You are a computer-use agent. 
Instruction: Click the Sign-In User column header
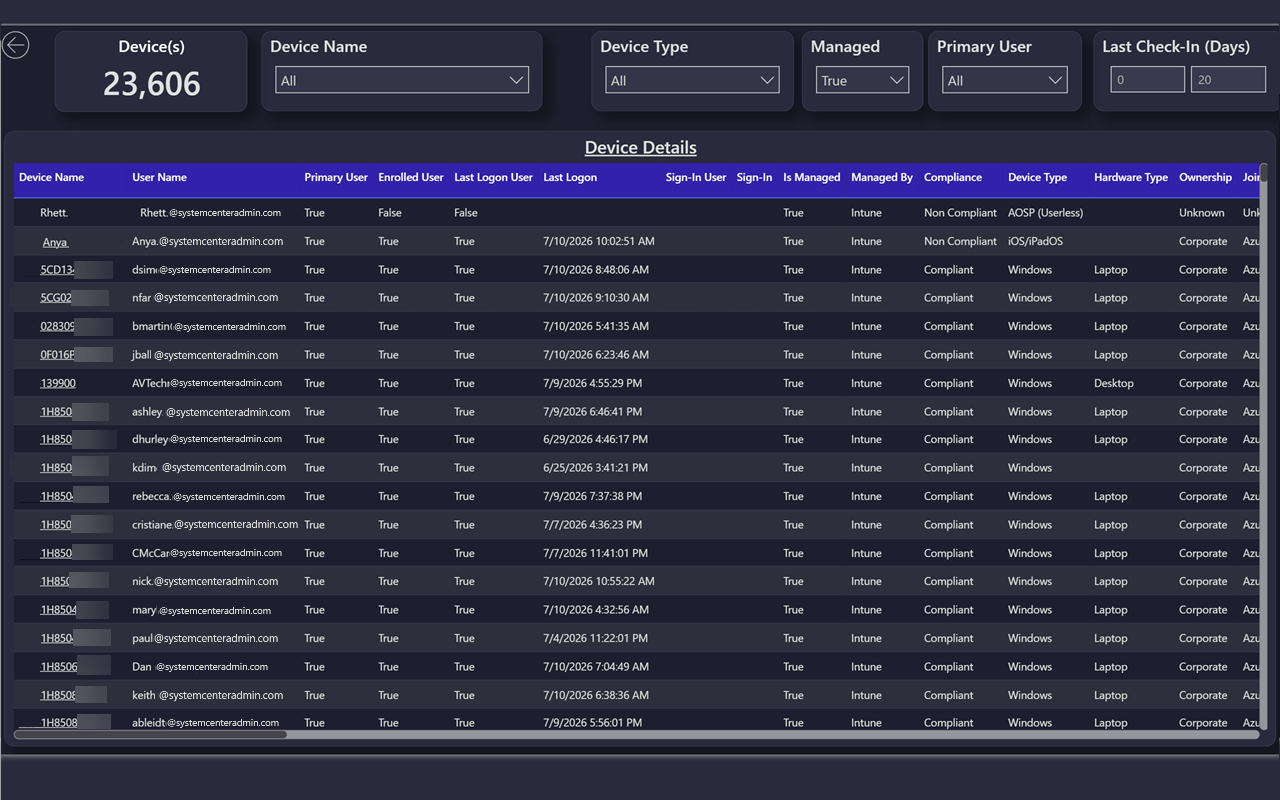tap(696, 177)
